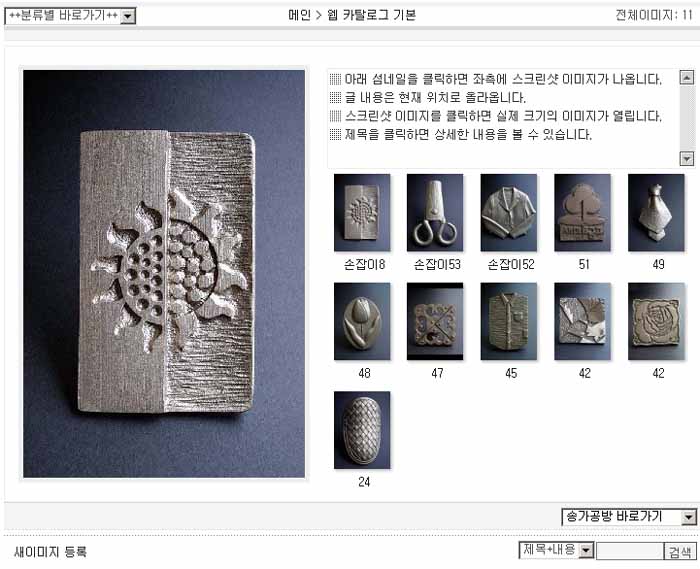Click the description box scroll up arrow
The image size is (700, 569).
687,78
